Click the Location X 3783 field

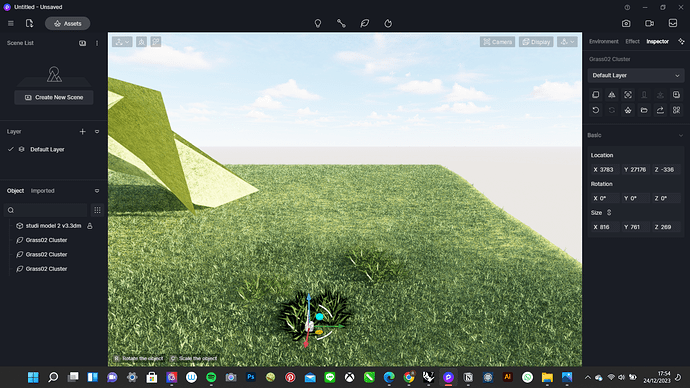click(604, 169)
